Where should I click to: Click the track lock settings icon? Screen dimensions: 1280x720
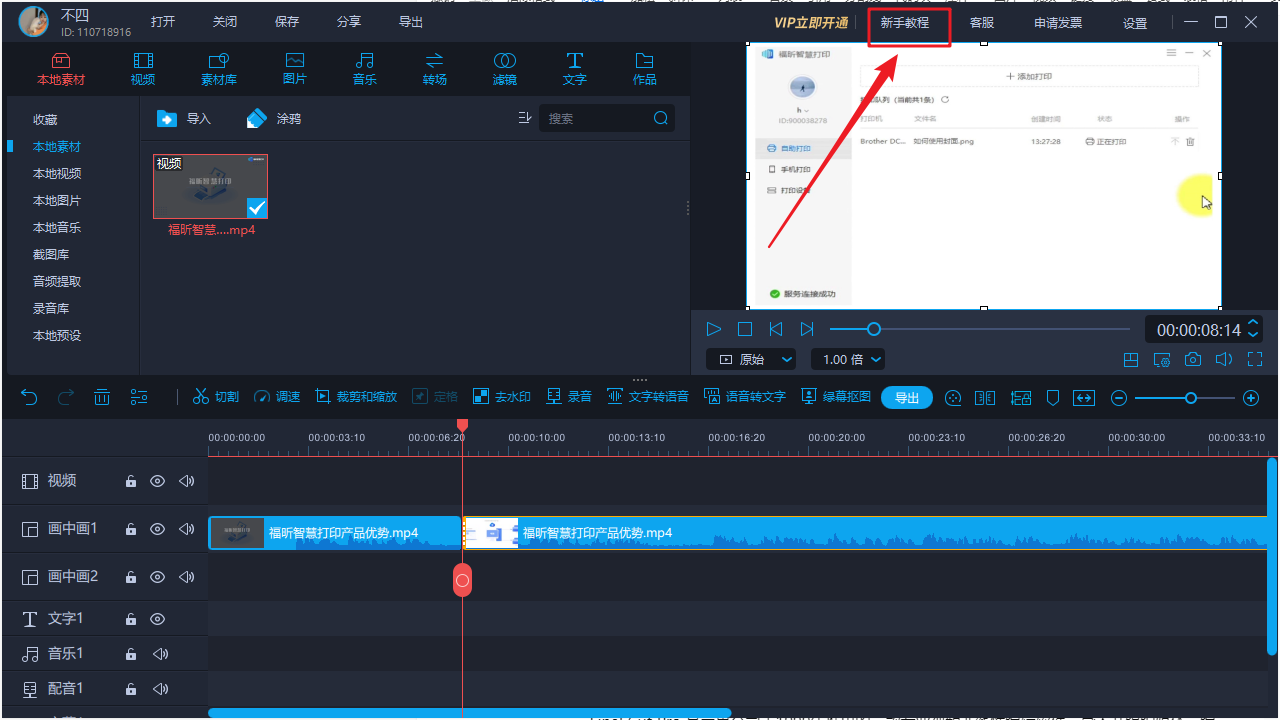point(1020,398)
